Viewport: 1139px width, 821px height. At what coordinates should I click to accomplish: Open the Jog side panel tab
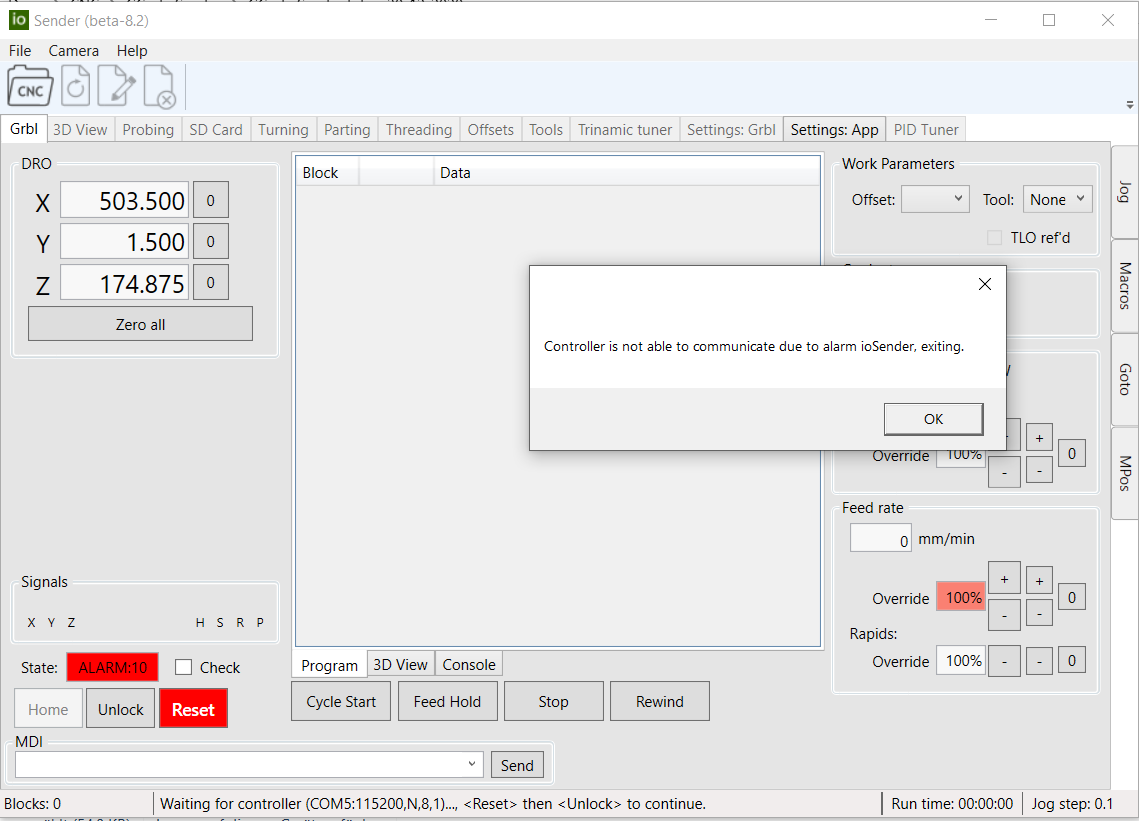click(x=1125, y=192)
